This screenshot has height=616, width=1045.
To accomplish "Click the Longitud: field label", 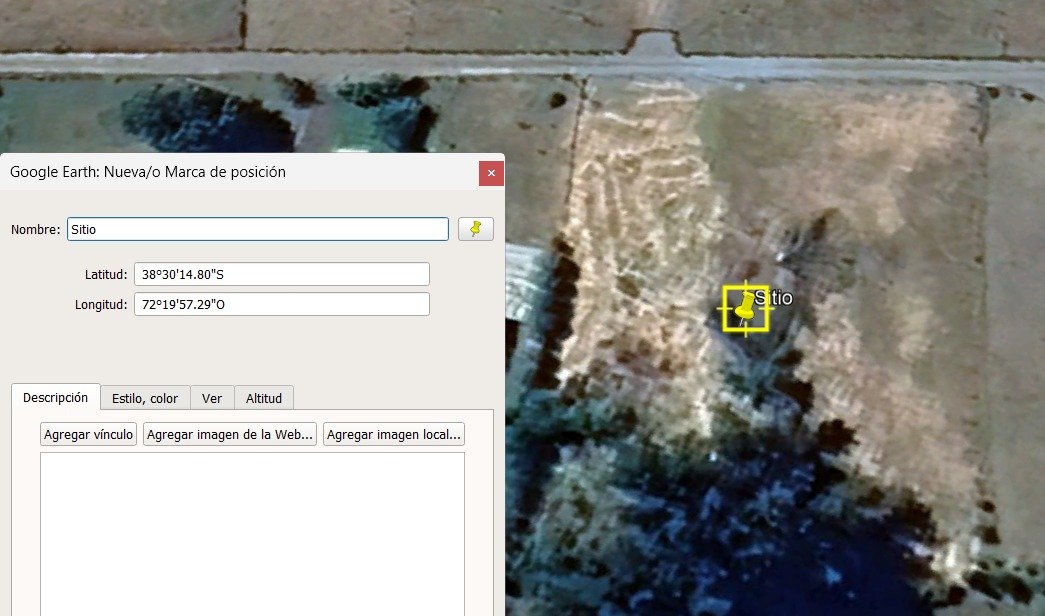I will click(101, 305).
